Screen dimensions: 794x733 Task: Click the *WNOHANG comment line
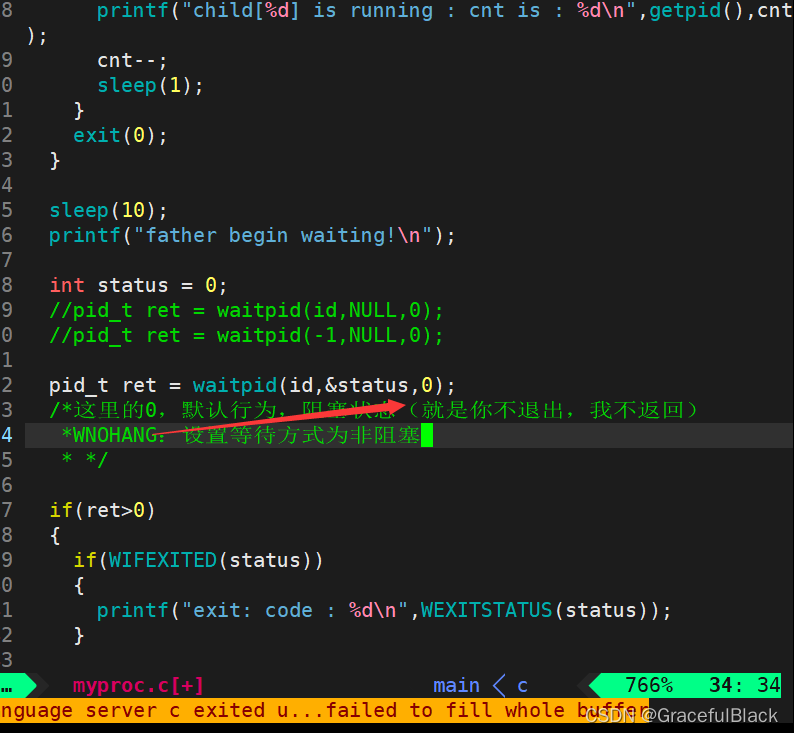pyautogui.click(x=241, y=435)
